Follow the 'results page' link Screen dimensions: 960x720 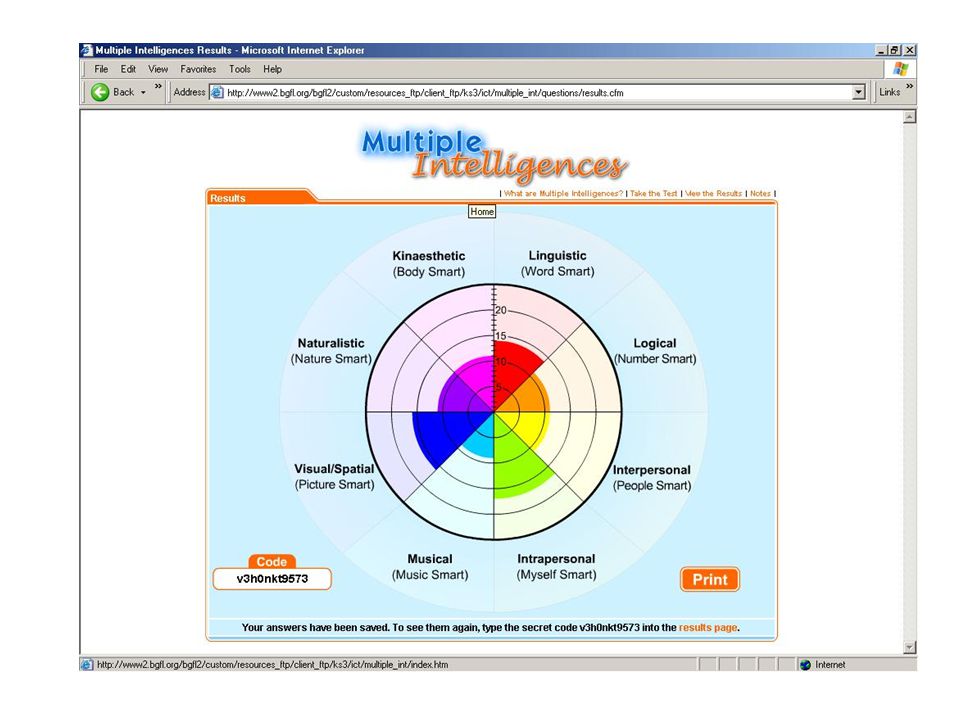[708, 628]
